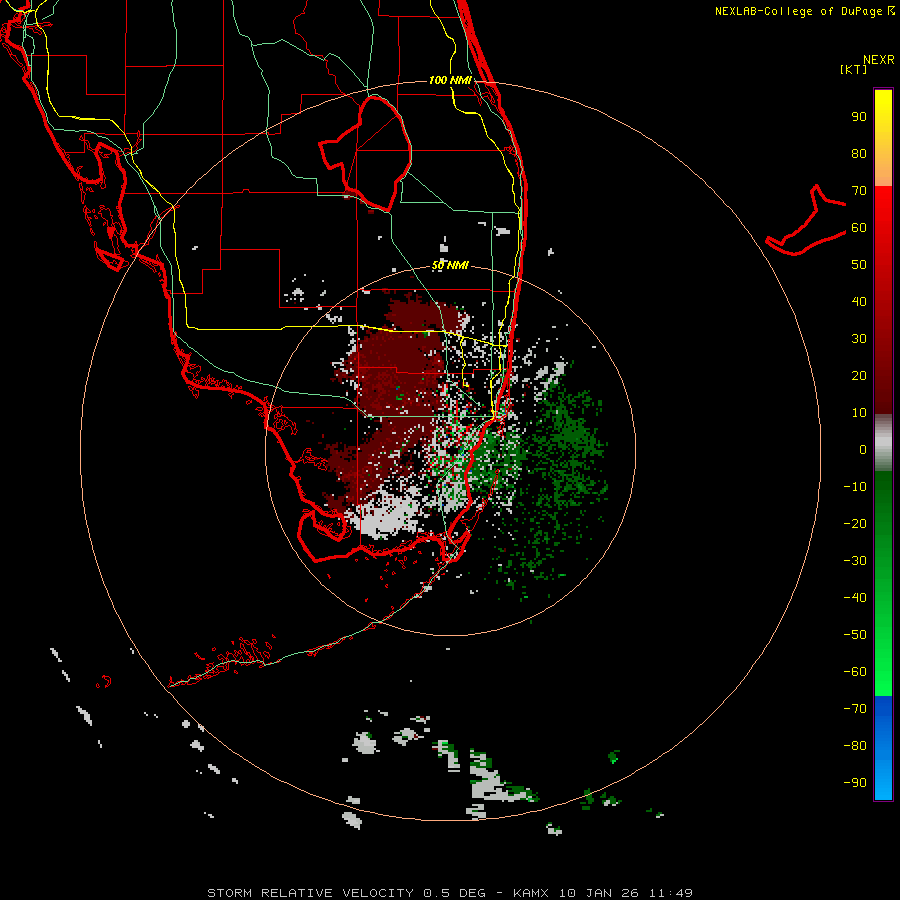Image resolution: width=900 pixels, height=900 pixels.
Task: Click the [KT] units label above color bar
Action: (x=854, y=69)
